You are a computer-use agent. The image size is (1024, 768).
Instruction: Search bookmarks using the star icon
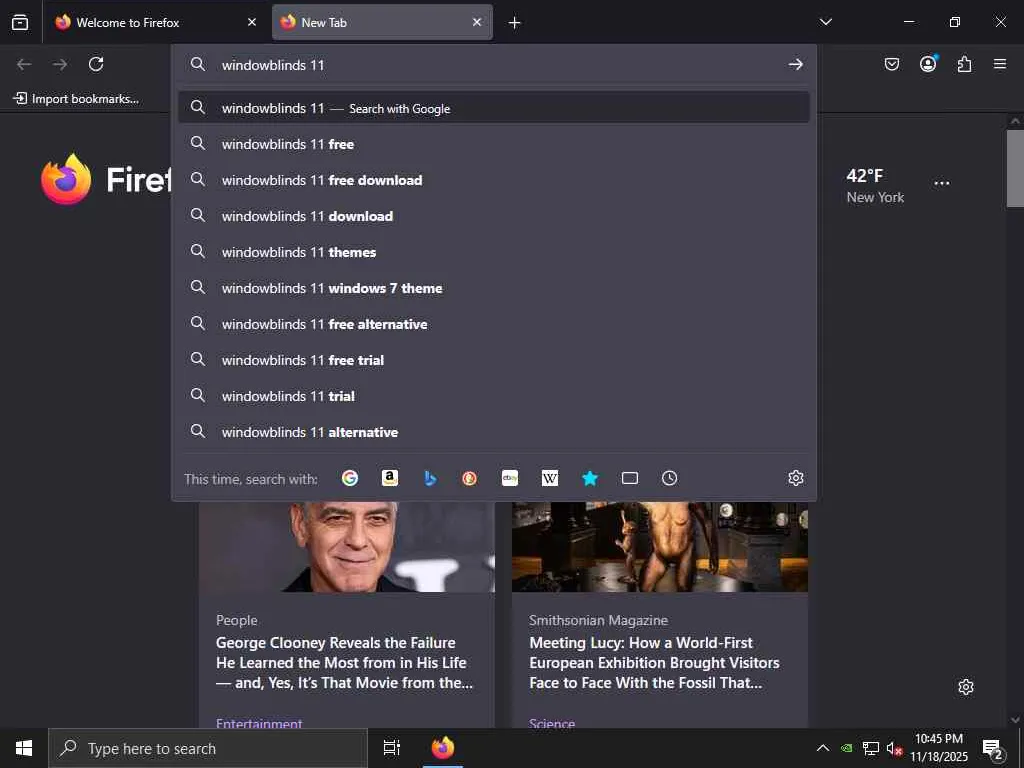tap(590, 478)
